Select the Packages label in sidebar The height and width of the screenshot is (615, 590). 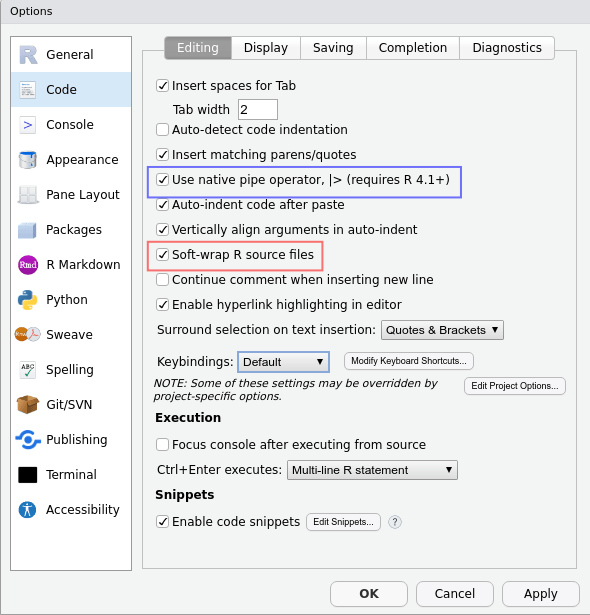(74, 230)
